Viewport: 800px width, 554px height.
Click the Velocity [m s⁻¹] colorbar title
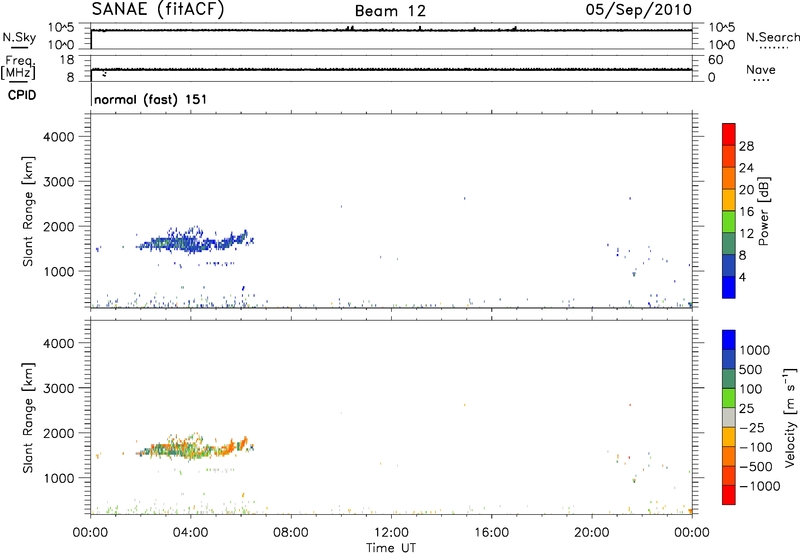790,417
